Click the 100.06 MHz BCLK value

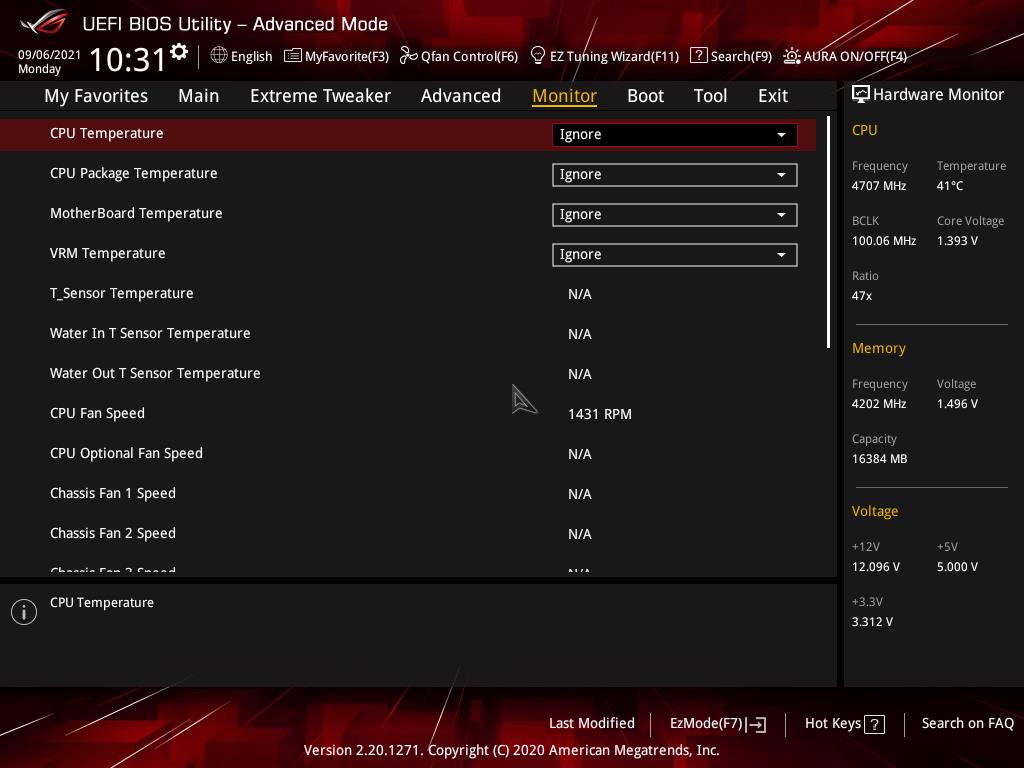tap(884, 241)
